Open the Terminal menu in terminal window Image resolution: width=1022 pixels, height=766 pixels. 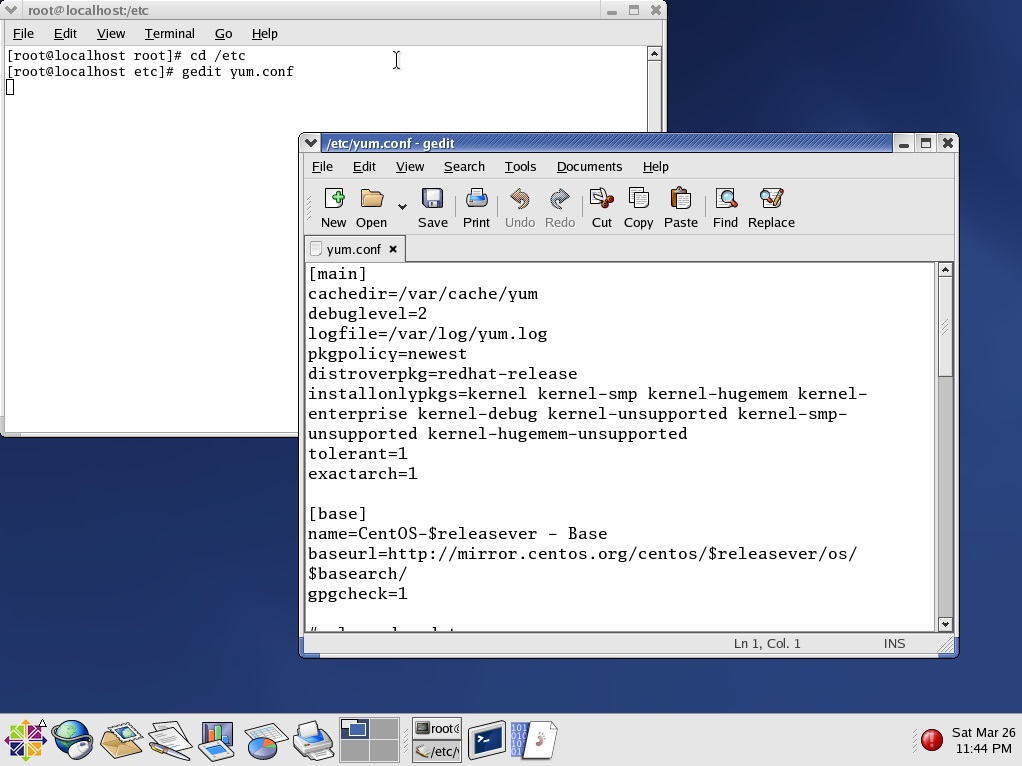[169, 33]
